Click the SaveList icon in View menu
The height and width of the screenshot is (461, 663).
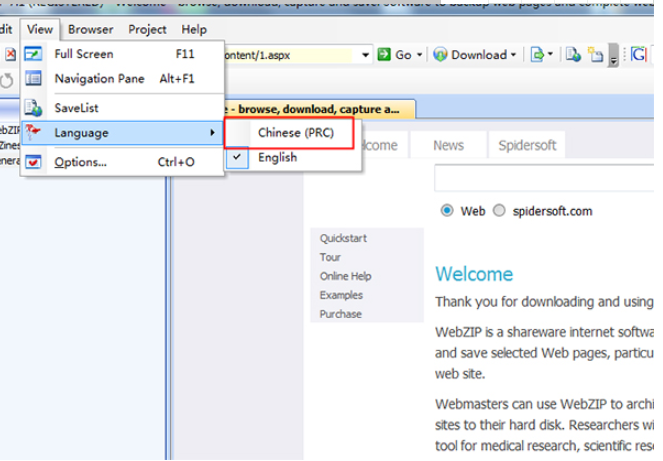(34, 108)
